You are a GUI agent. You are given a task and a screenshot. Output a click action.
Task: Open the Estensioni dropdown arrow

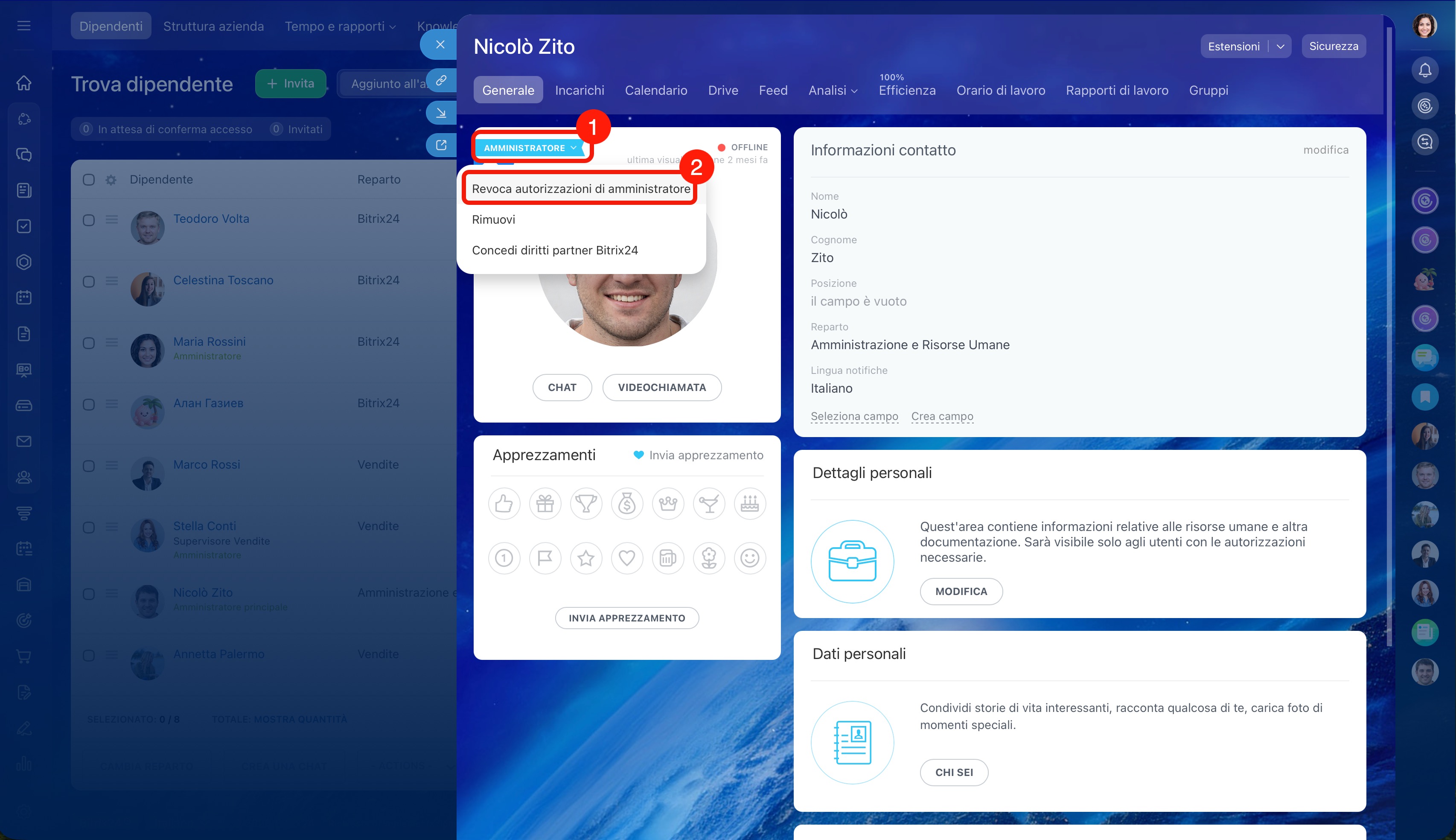point(1280,46)
